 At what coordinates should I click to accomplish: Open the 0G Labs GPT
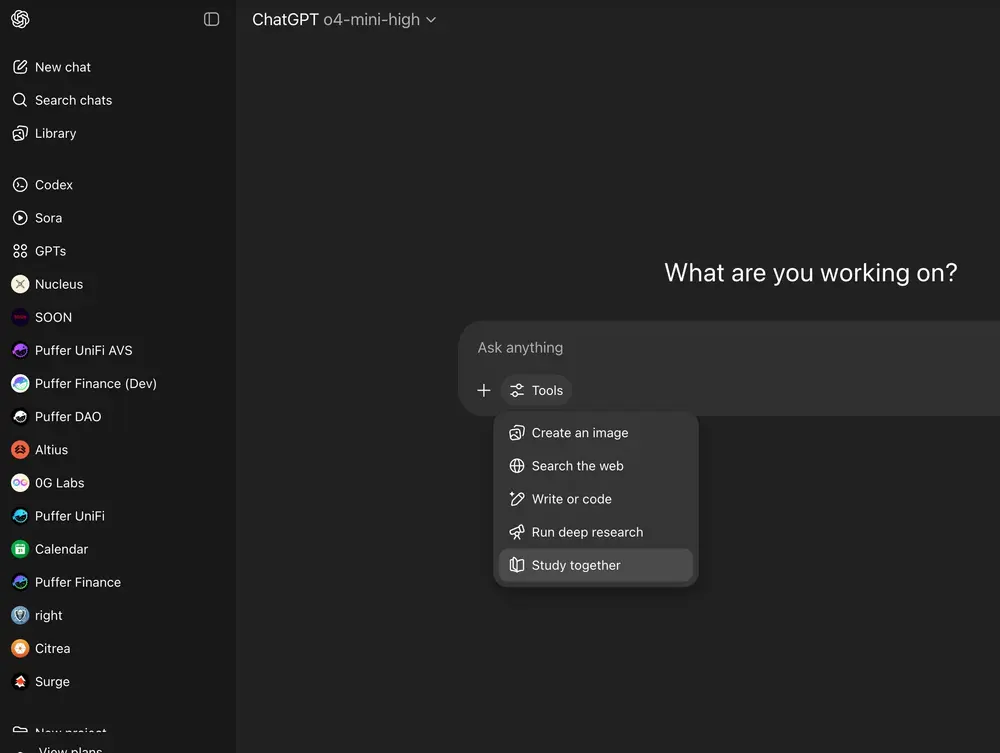[59, 483]
